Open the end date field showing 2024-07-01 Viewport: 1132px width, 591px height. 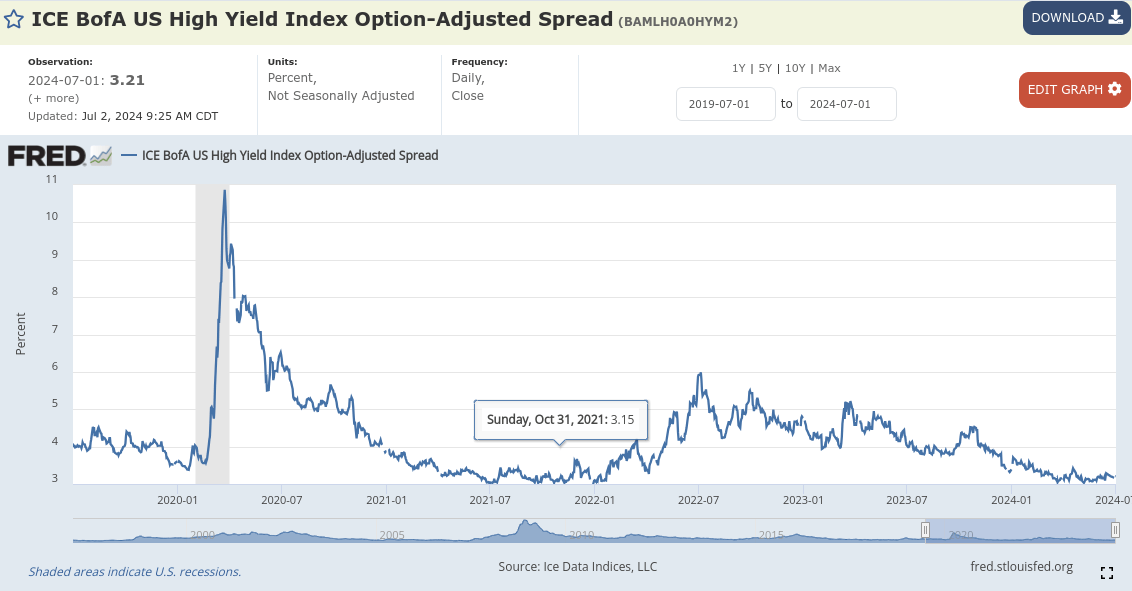[x=846, y=103]
